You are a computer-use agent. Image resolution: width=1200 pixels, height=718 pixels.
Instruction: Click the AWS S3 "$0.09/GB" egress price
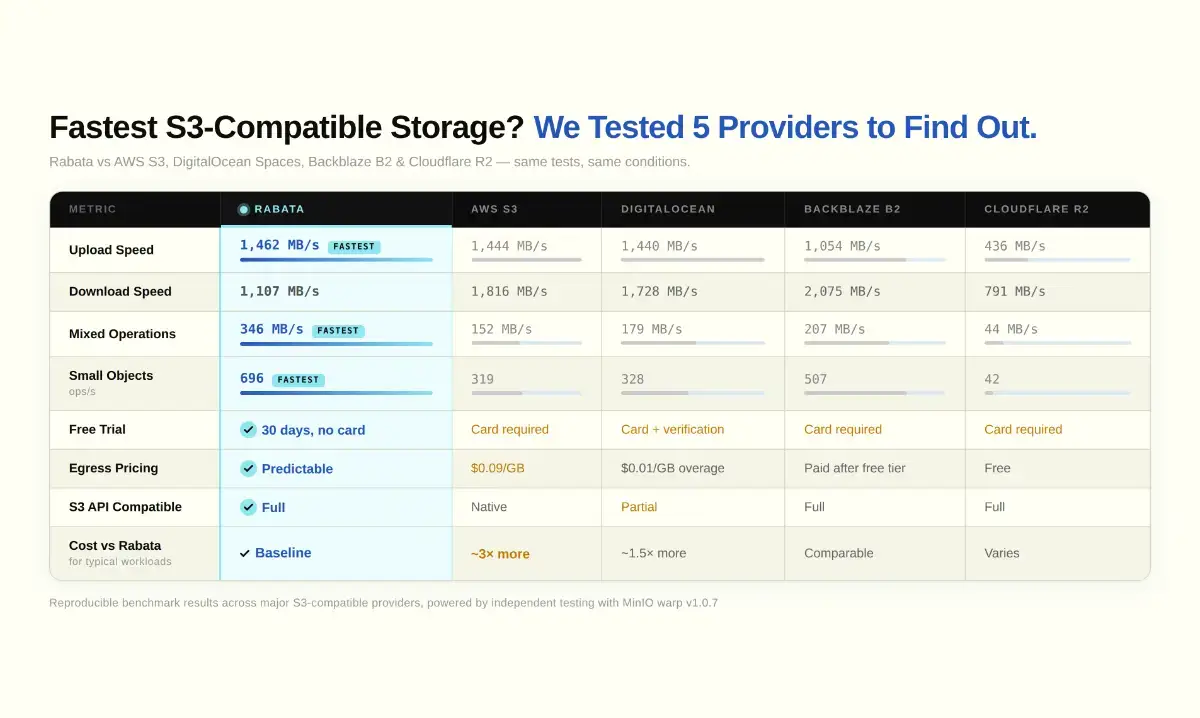point(500,468)
